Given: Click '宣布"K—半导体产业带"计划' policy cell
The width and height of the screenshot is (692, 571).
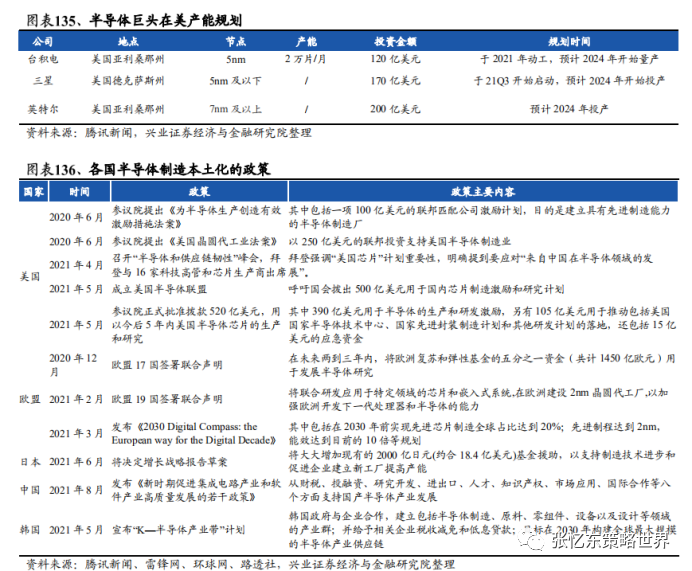Looking at the screenshot, I should 178,530.
